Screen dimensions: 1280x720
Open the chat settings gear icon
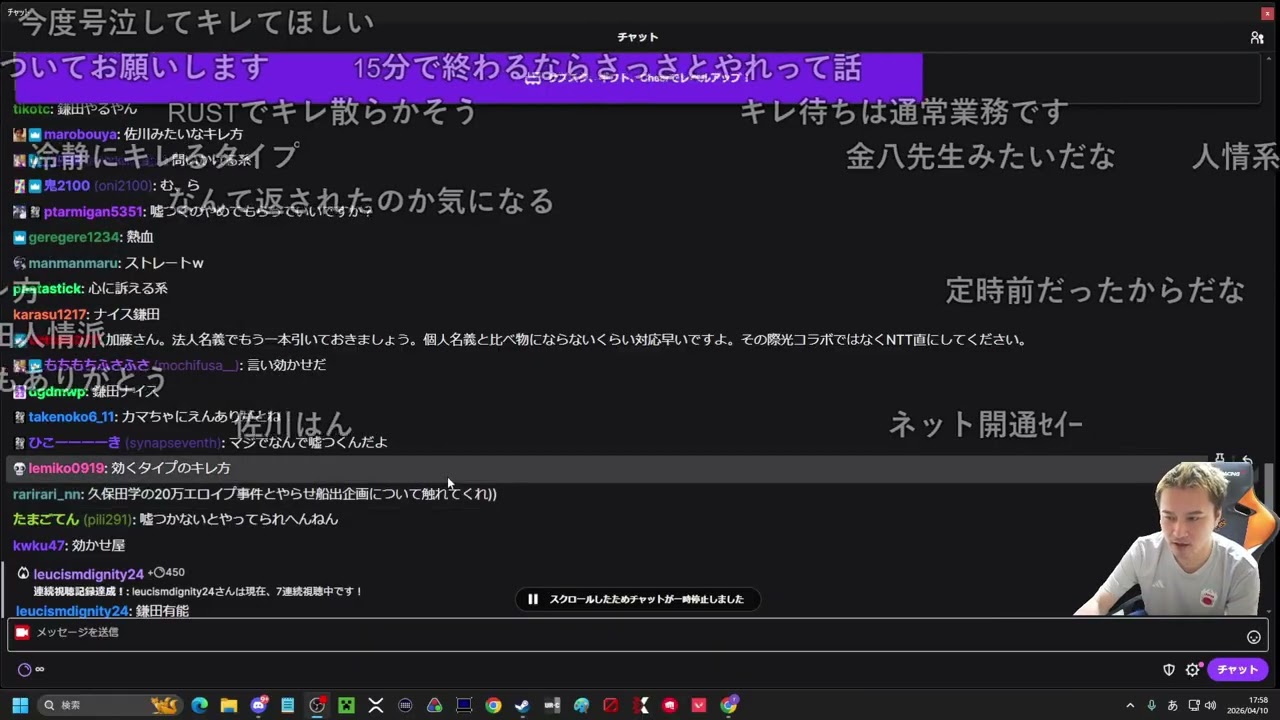[x=1192, y=670]
